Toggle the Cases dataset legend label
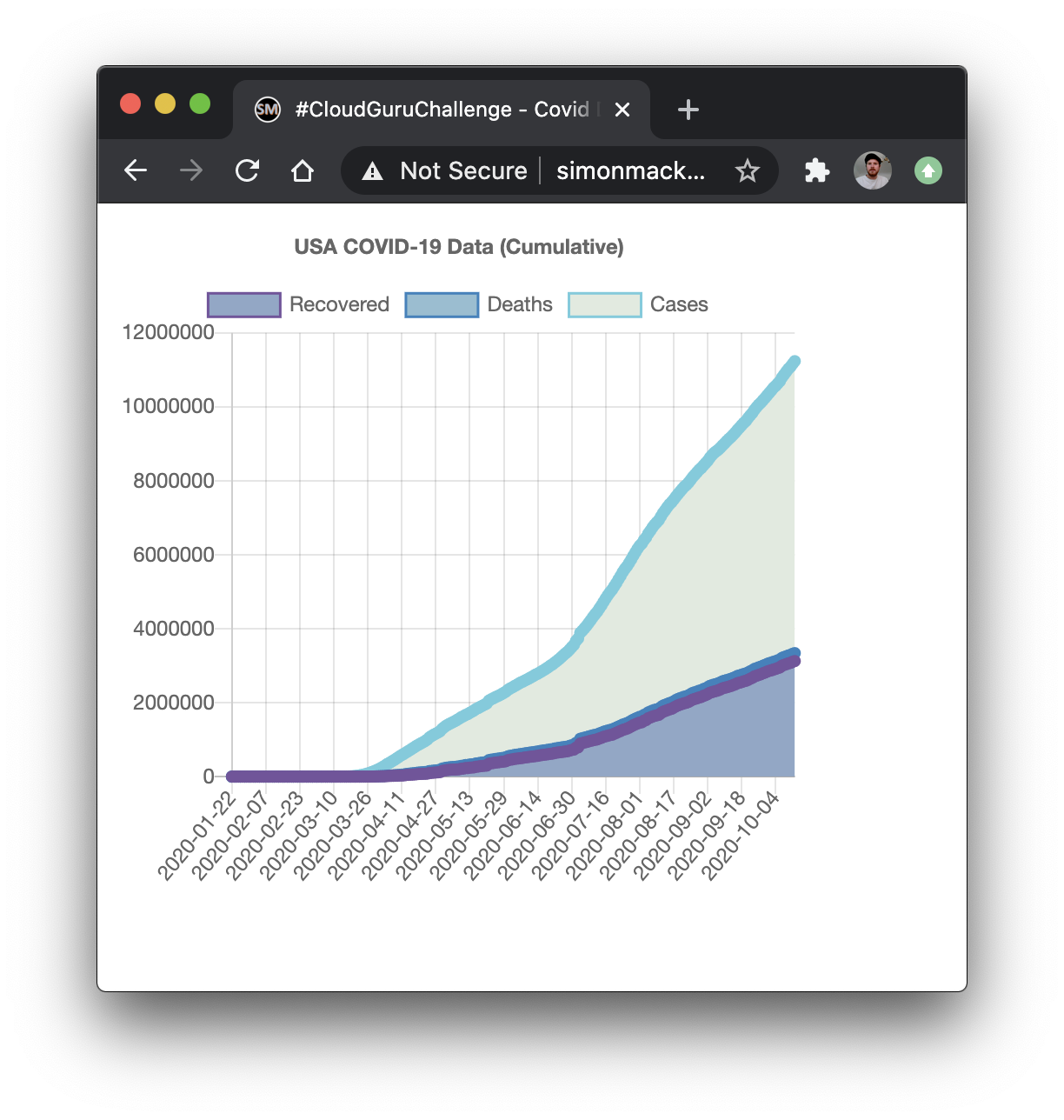 pos(679,304)
